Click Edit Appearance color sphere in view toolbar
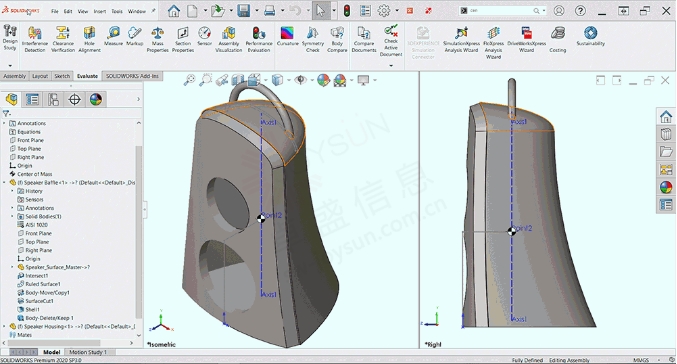The image size is (677, 364). click(323, 80)
